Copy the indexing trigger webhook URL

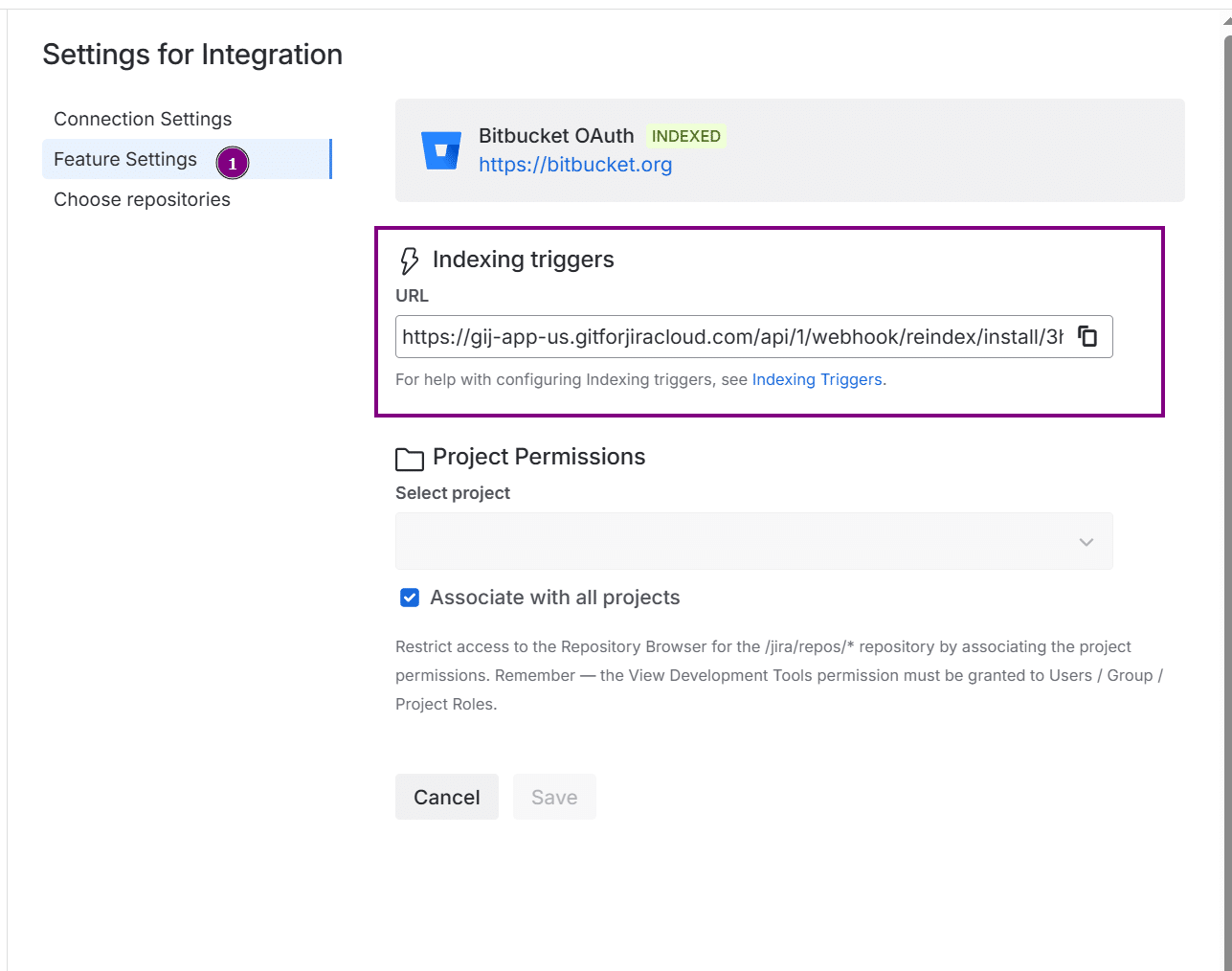[1087, 336]
